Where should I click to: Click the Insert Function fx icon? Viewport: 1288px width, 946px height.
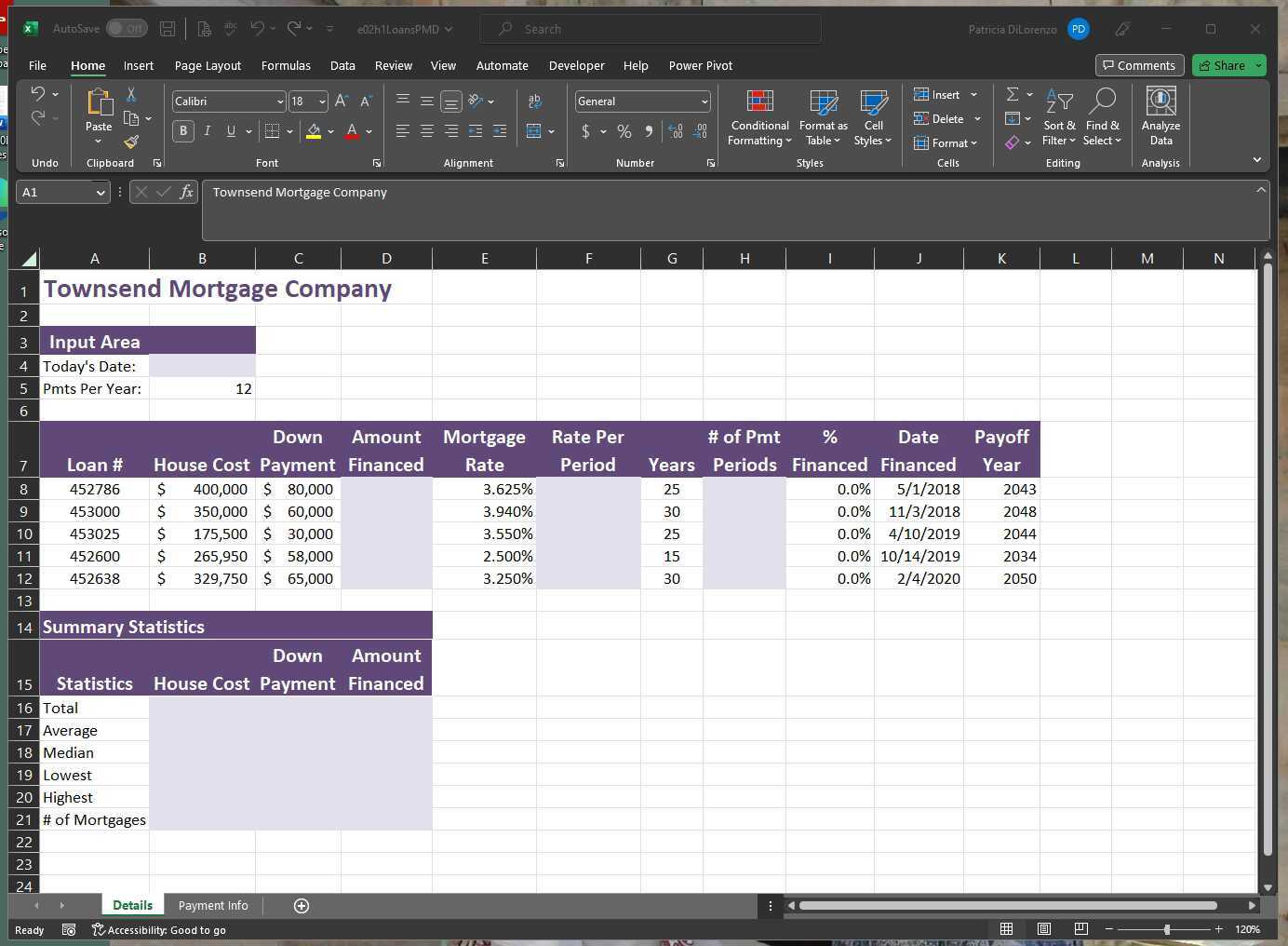click(x=186, y=192)
